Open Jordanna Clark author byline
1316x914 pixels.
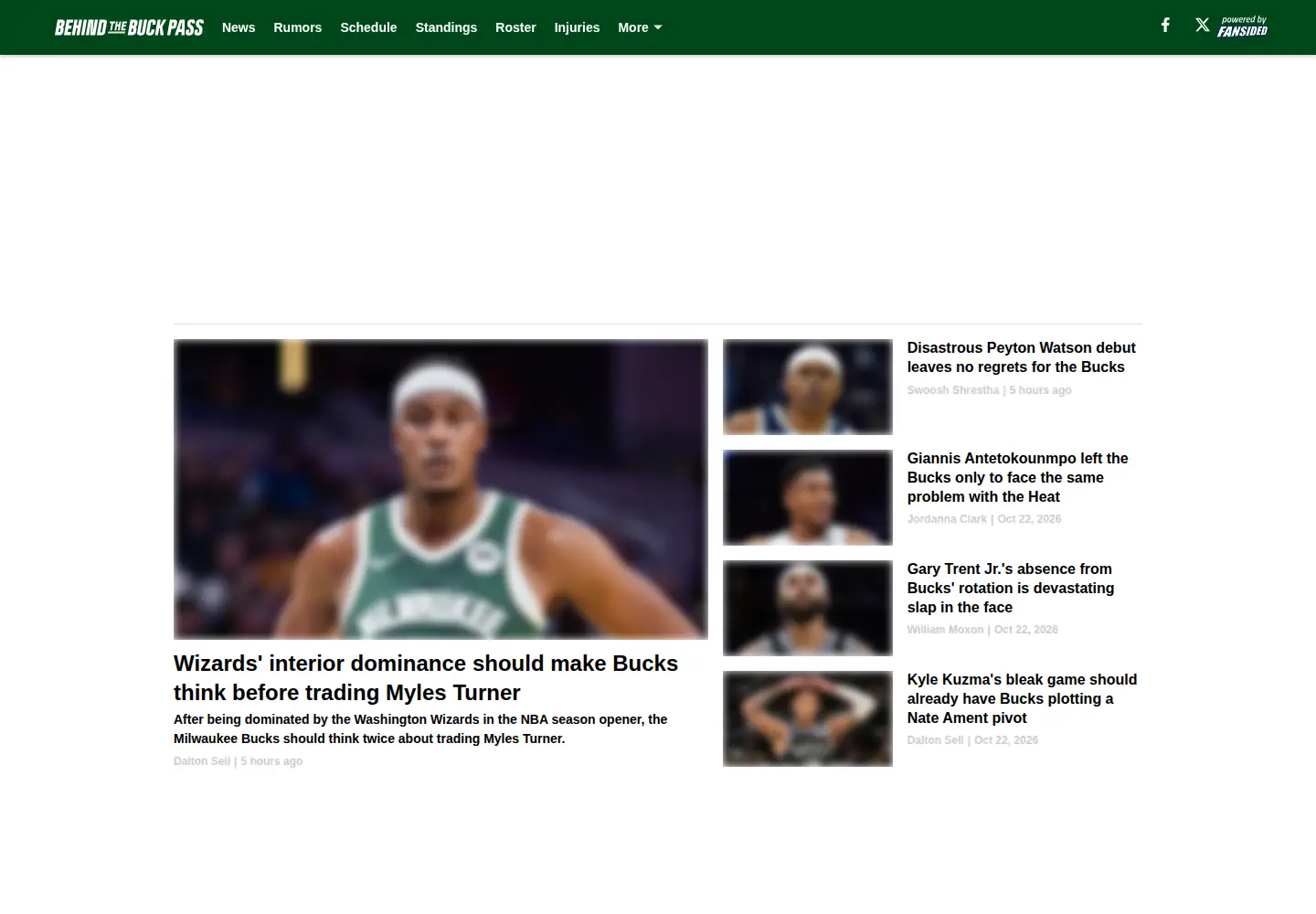tap(947, 519)
